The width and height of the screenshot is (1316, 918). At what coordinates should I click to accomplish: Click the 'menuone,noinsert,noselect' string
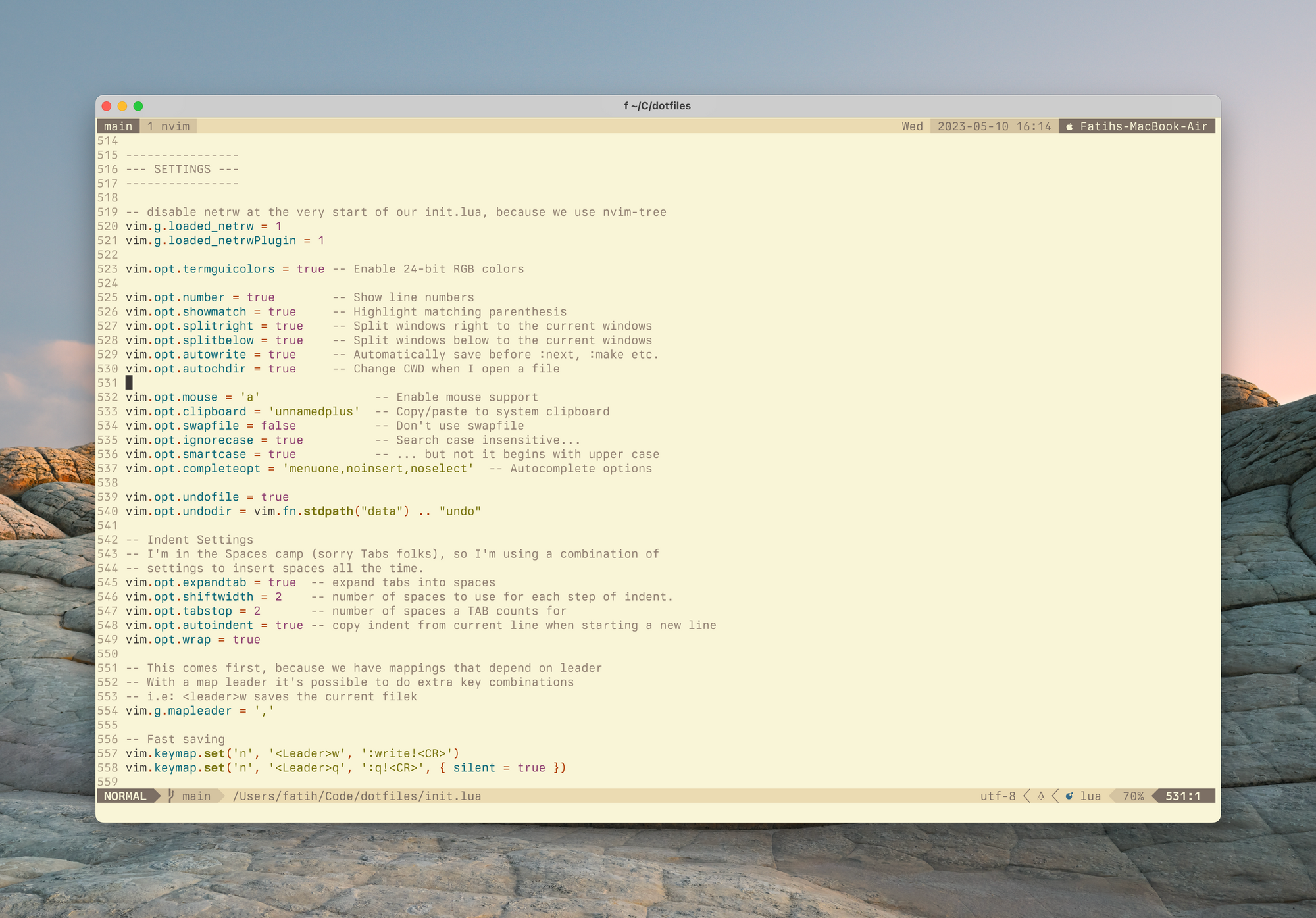[x=378, y=469]
